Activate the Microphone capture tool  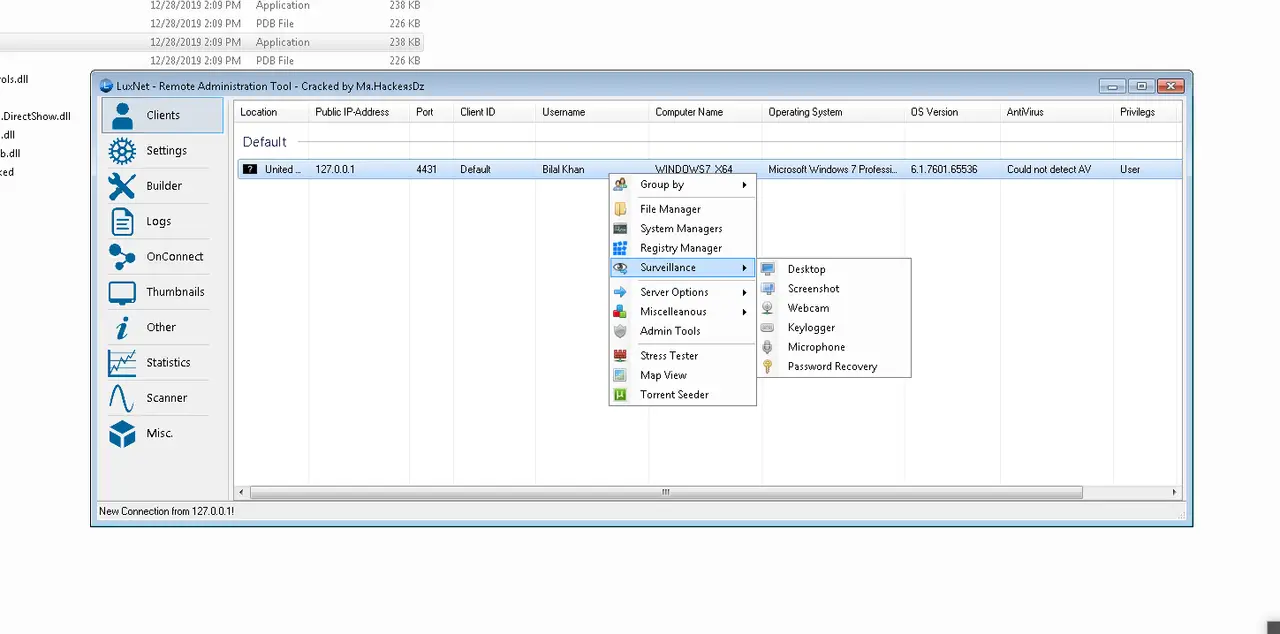(x=816, y=347)
